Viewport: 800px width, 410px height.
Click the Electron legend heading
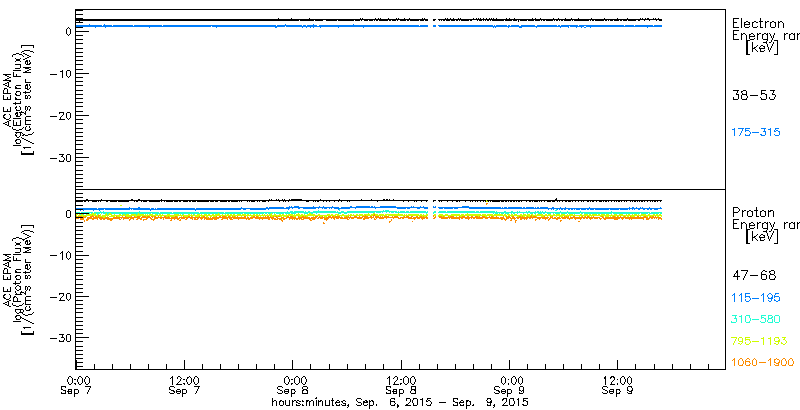[x=765, y=37]
